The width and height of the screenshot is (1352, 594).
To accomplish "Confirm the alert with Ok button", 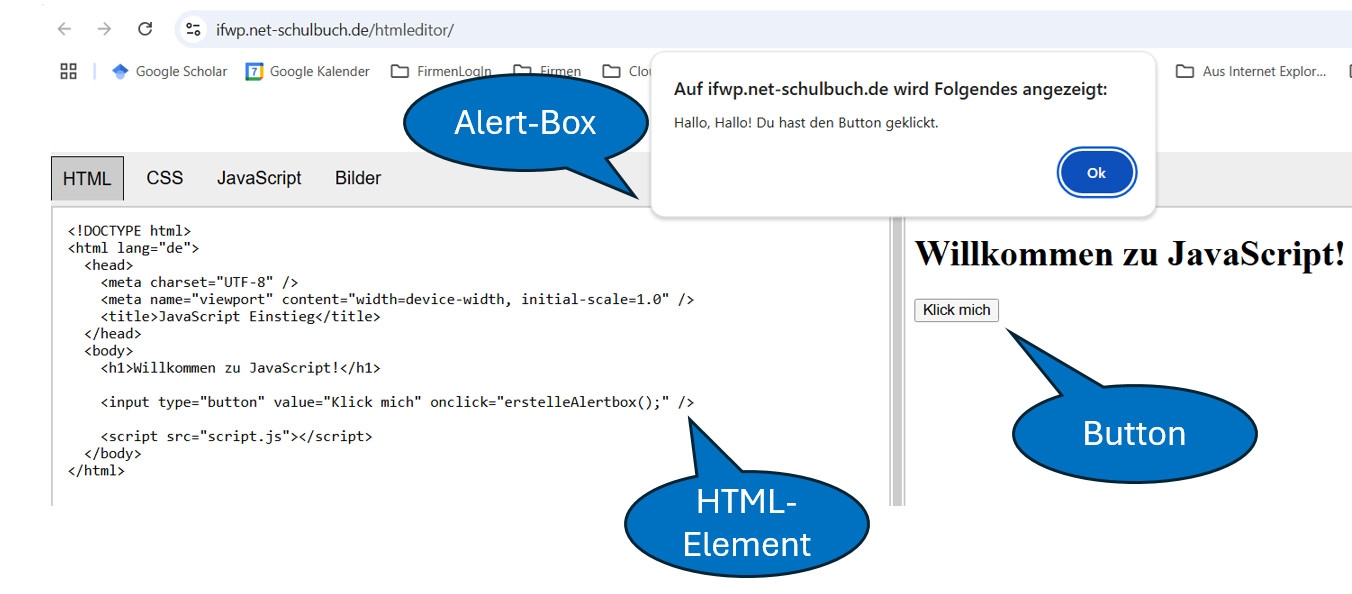I will (x=1096, y=173).
